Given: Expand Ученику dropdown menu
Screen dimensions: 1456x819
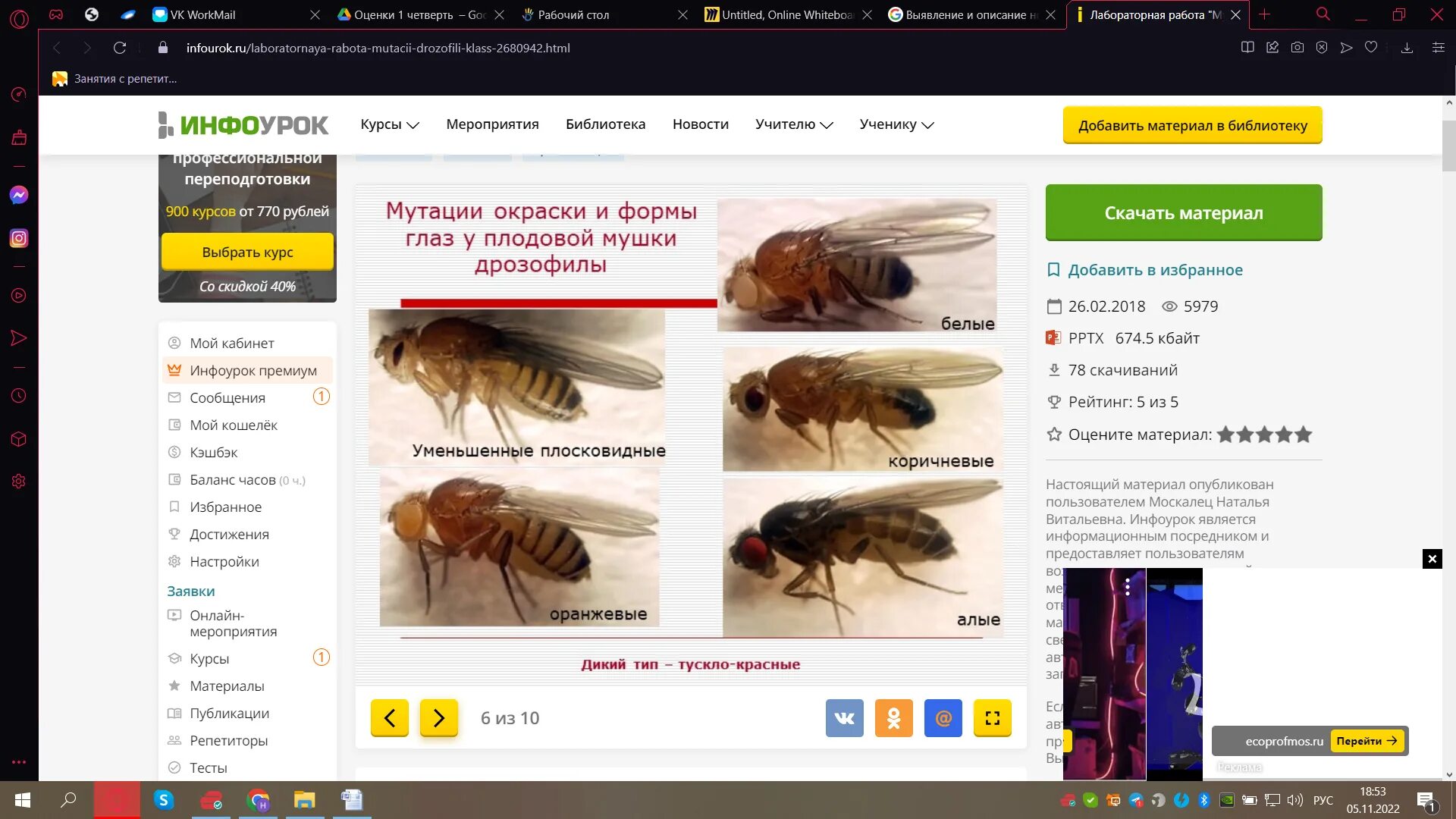Looking at the screenshot, I should pyautogui.click(x=896, y=124).
